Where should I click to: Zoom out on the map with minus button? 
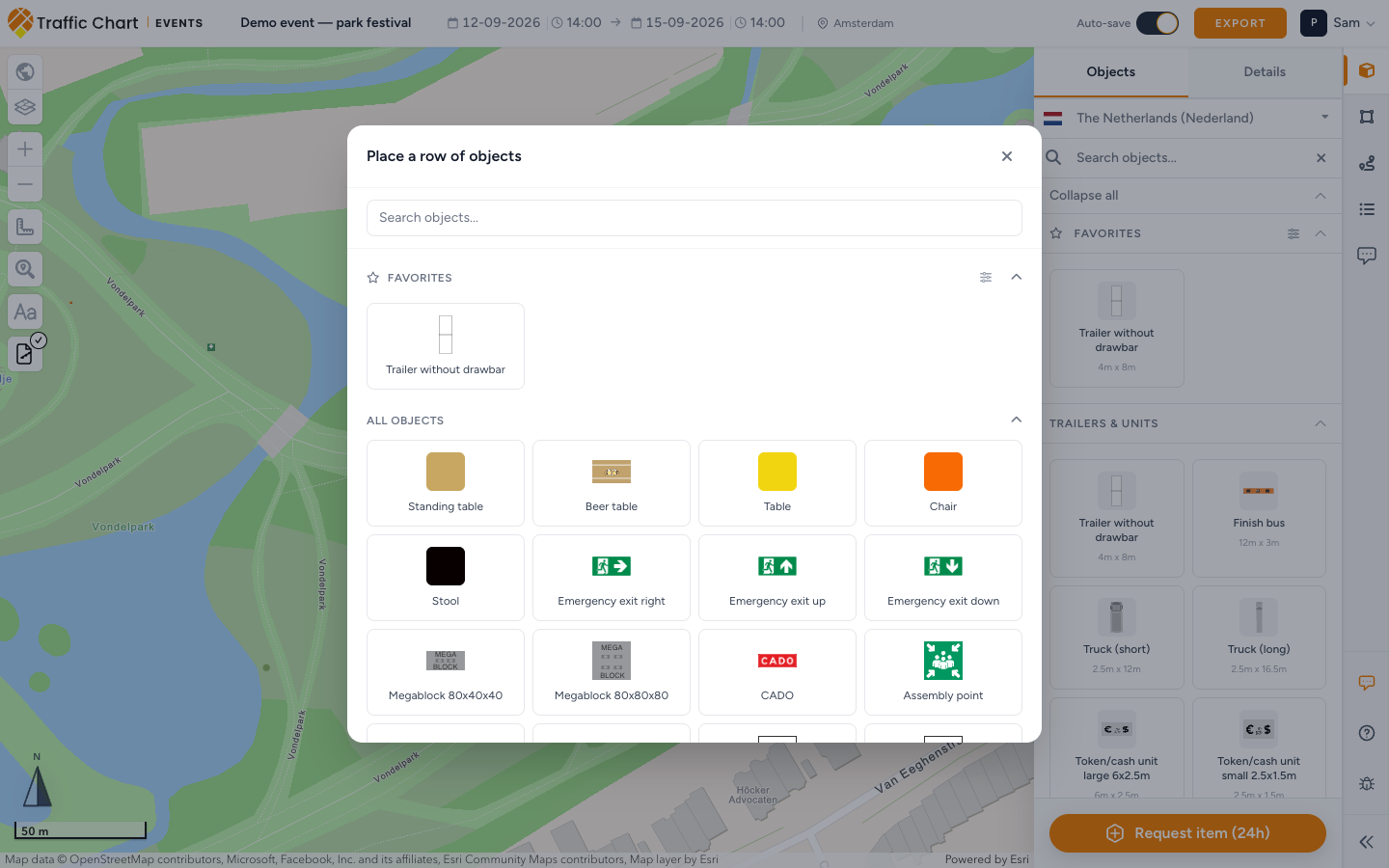[x=25, y=184]
